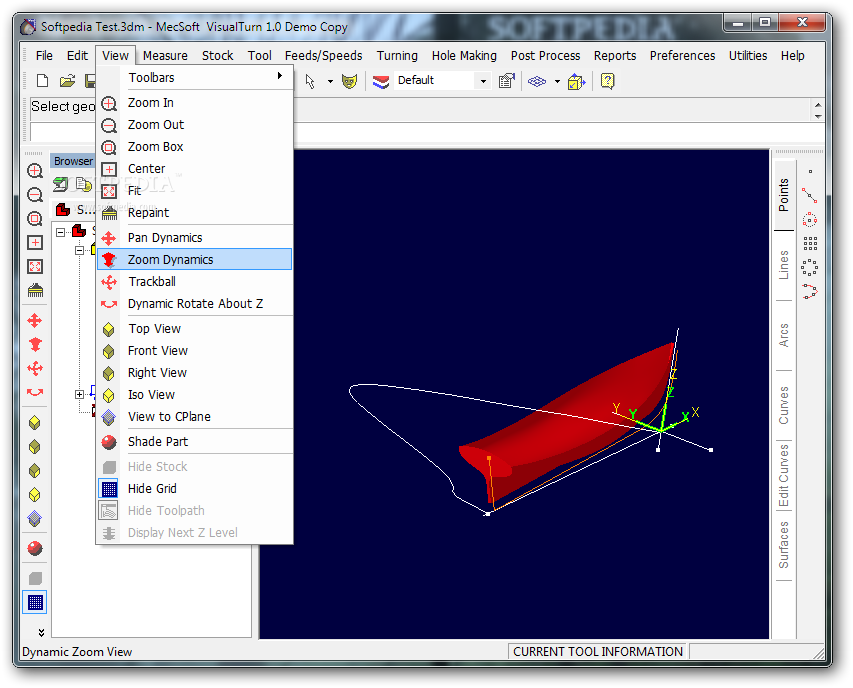Choose Zoom Dynamics from View menu
This screenshot has height=688, width=853.
[195, 259]
